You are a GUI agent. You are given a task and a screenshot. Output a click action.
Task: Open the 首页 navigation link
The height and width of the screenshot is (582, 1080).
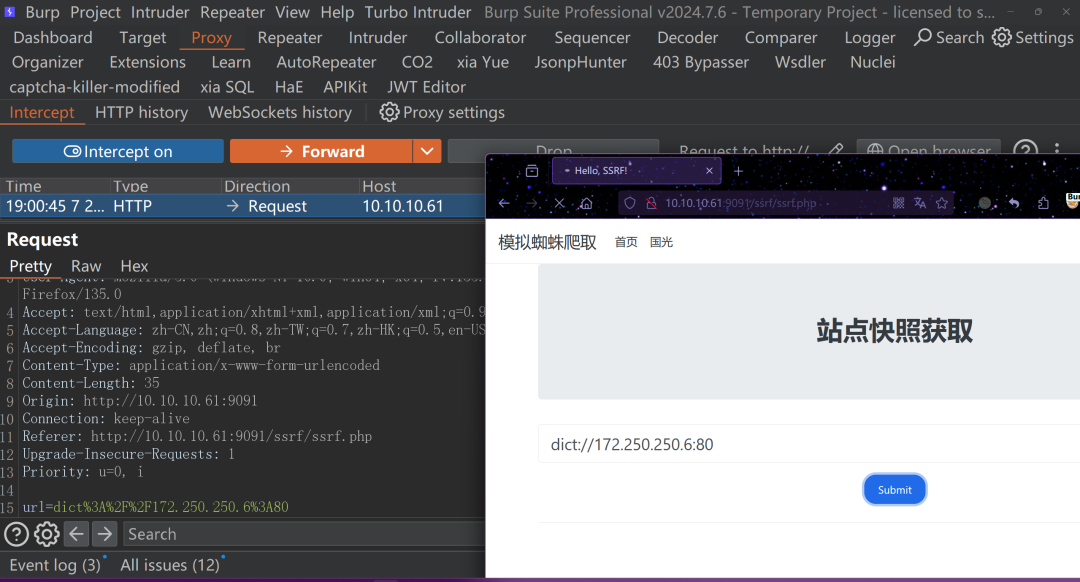(626, 242)
